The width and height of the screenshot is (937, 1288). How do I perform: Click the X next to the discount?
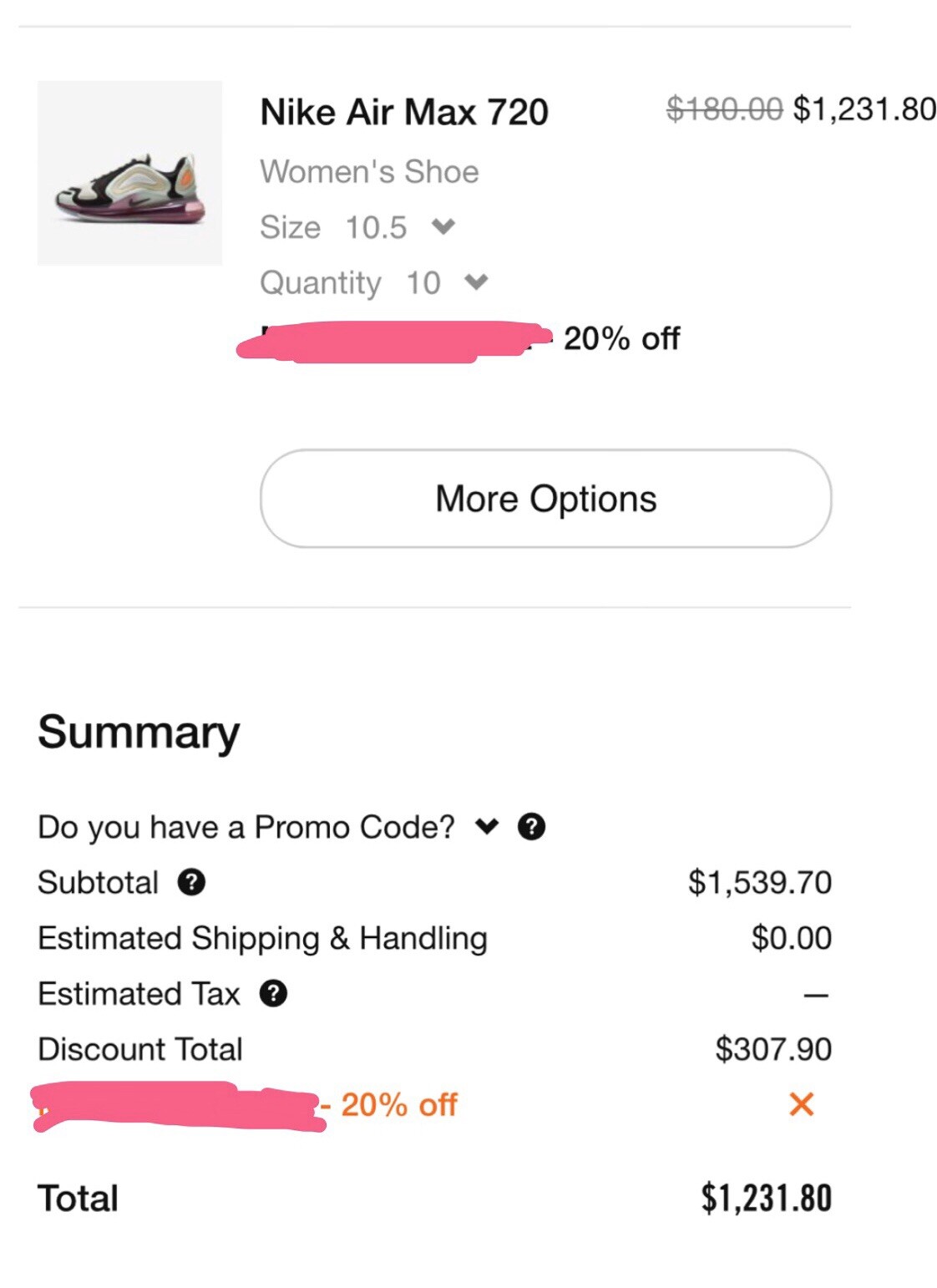[801, 1105]
